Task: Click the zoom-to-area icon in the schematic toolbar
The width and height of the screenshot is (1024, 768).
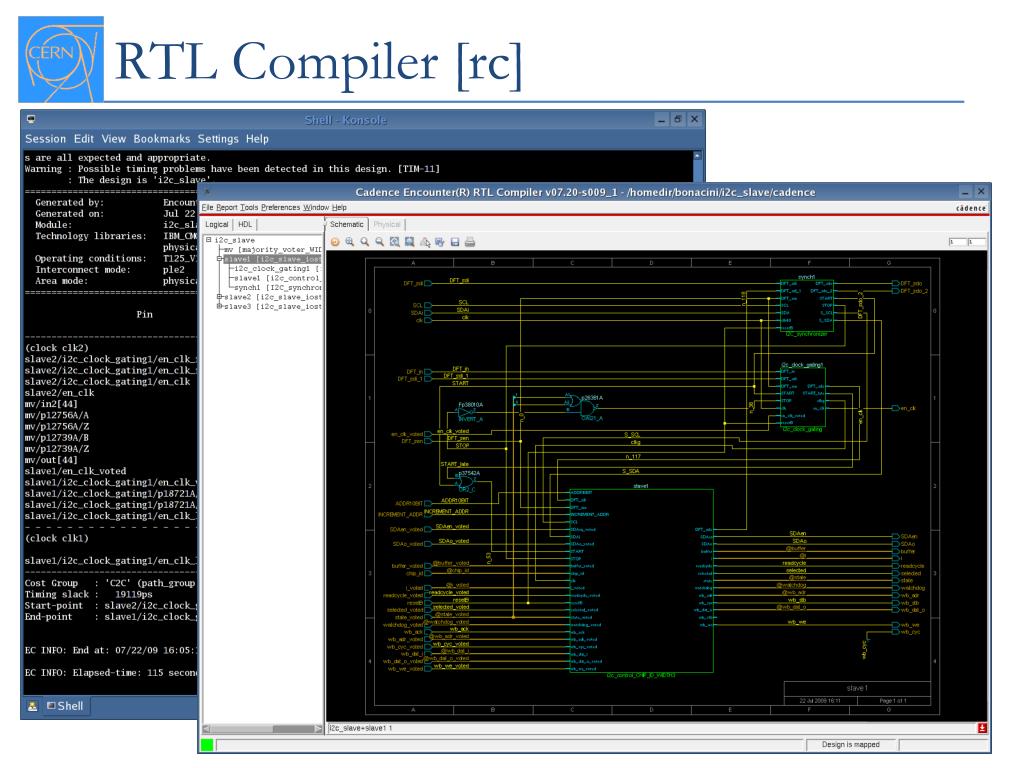Action: point(409,242)
